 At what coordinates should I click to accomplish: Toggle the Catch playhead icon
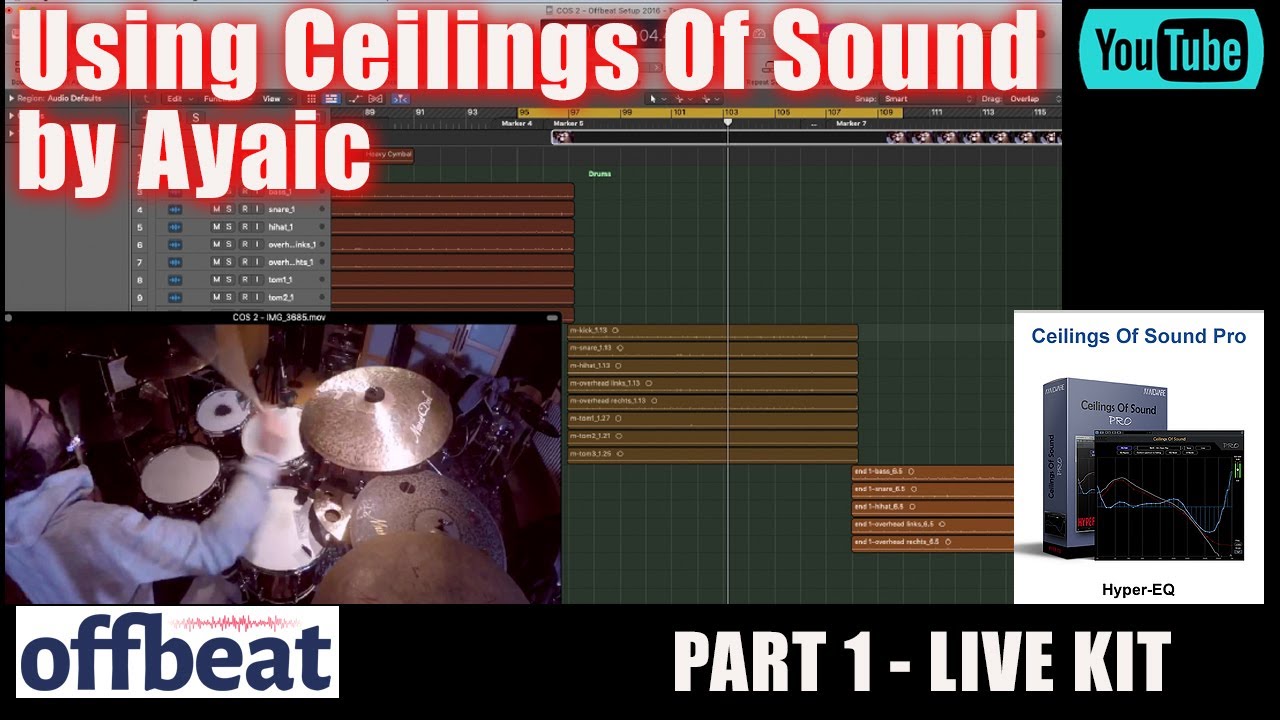(400, 99)
